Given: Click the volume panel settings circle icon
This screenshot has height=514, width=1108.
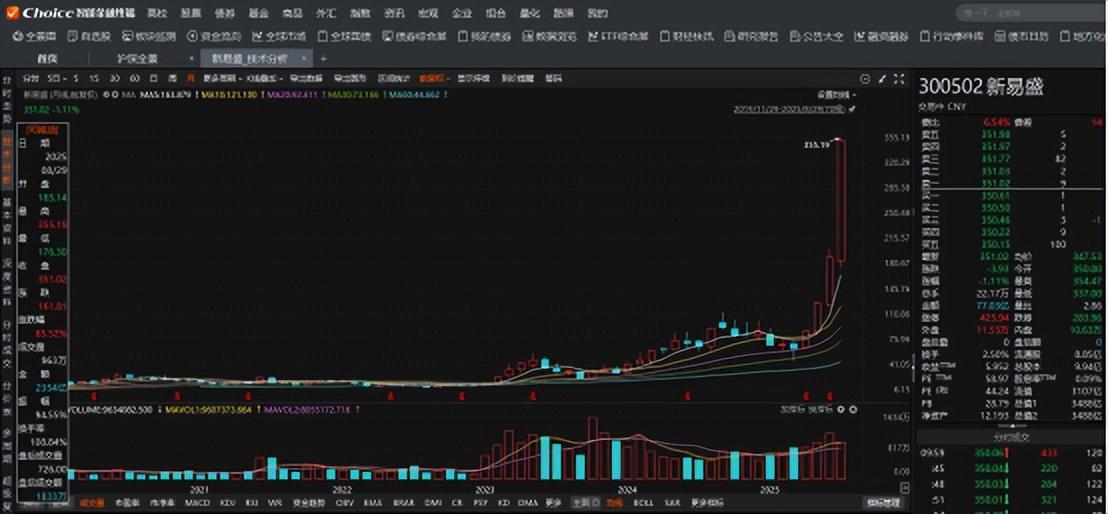Looking at the screenshot, I should (x=841, y=409).
